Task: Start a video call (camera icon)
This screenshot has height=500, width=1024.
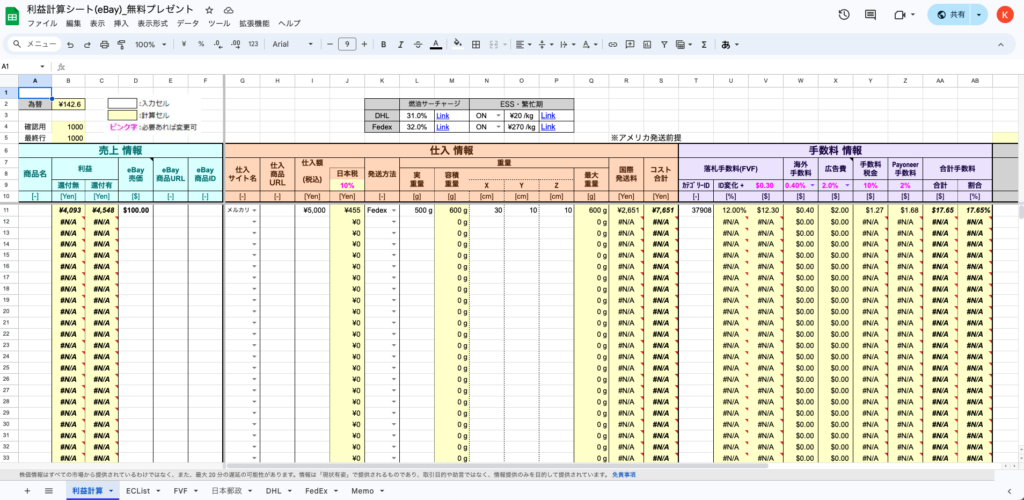Action: pyautogui.click(x=901, y=14)
